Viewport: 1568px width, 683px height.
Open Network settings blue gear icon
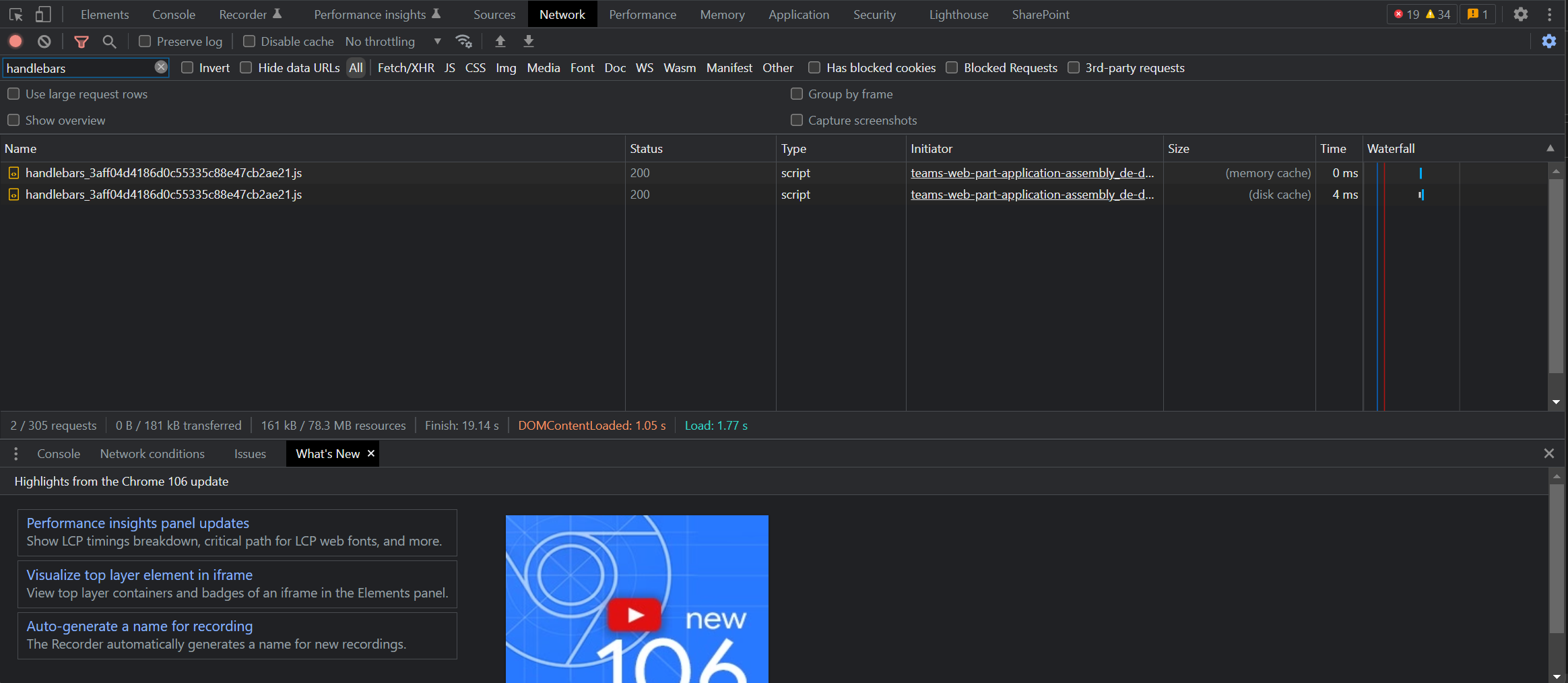(x=1549, y=41)
